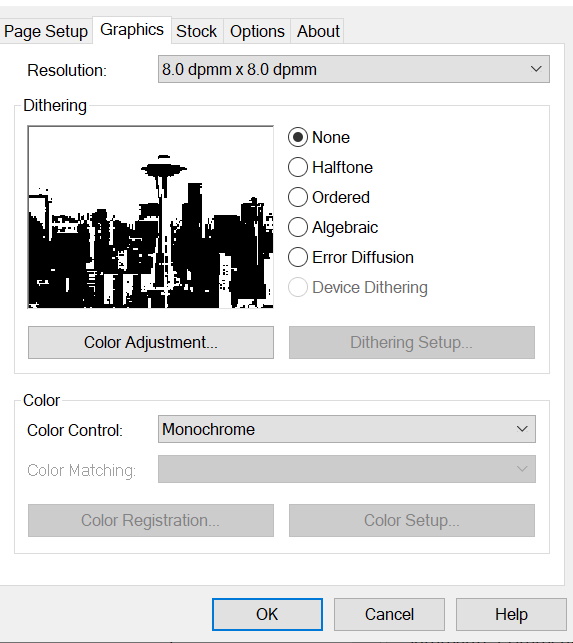
Task: Select the None dithering option
Action: pos(319,137)
